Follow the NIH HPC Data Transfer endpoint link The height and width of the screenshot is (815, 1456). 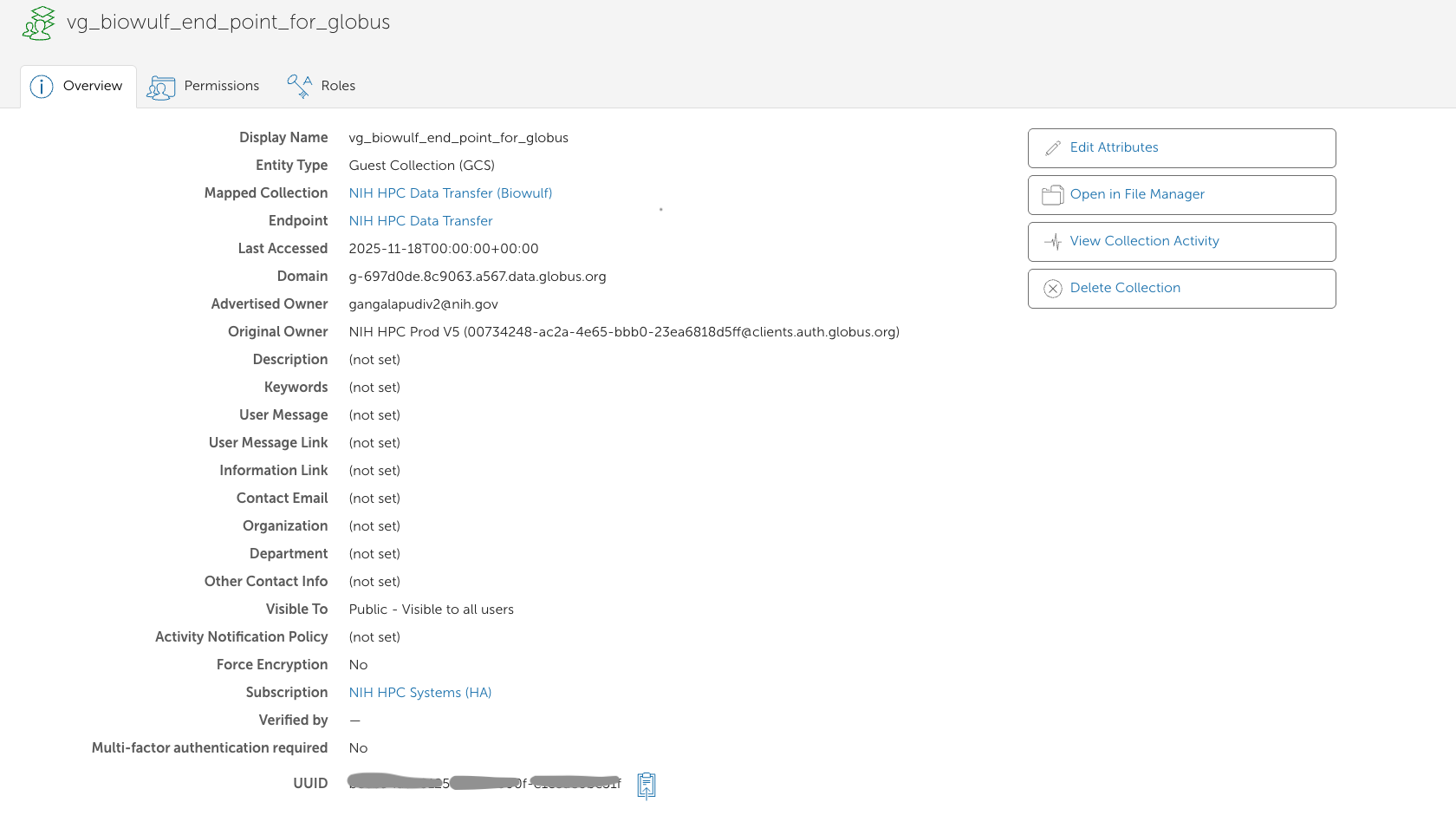420,221
